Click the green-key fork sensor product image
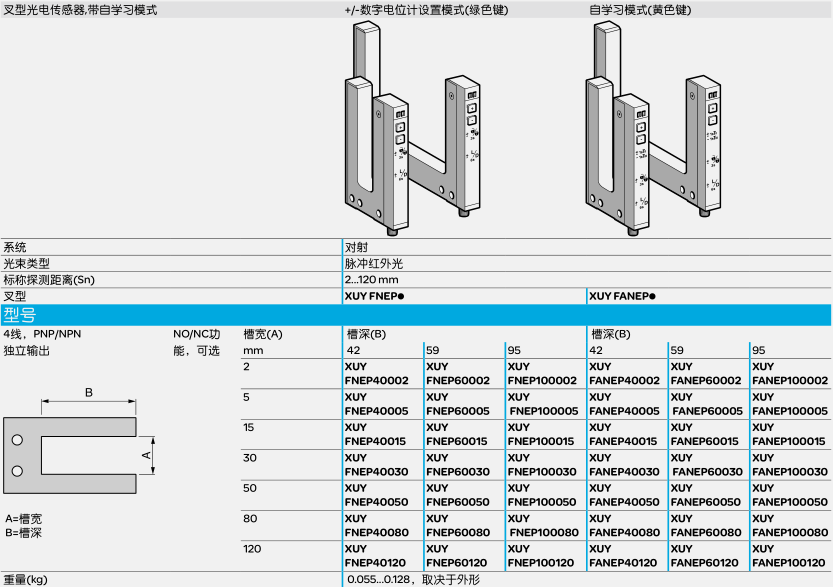The image size is (833, 587). tap(410, 130)
